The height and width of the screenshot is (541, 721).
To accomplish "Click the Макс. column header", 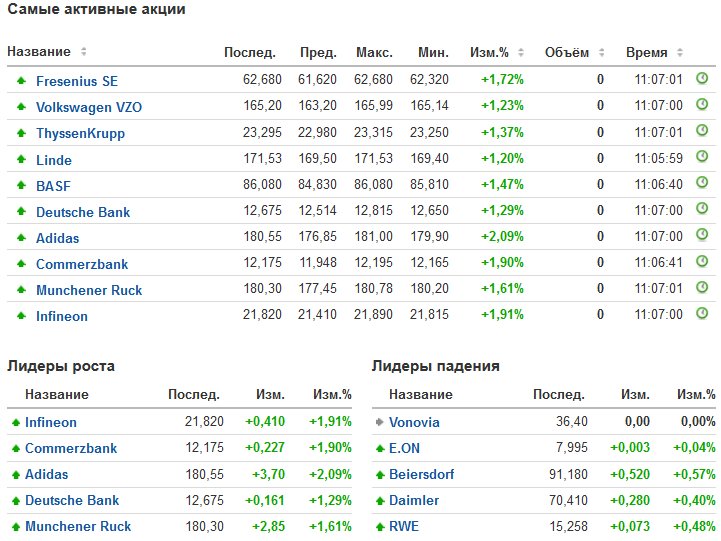I will [374, 52].
